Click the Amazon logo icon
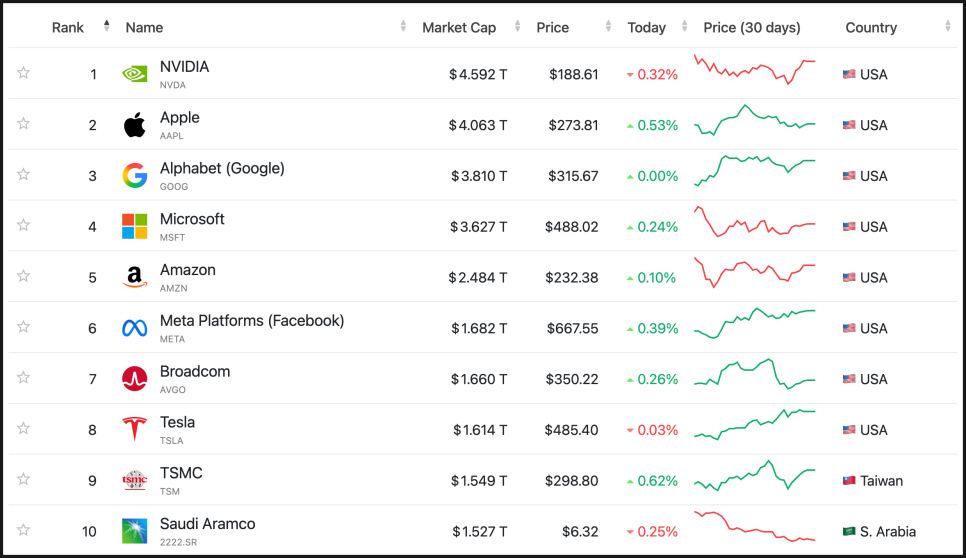The height and width of the screenshot is (558, 966). [135, 277]
